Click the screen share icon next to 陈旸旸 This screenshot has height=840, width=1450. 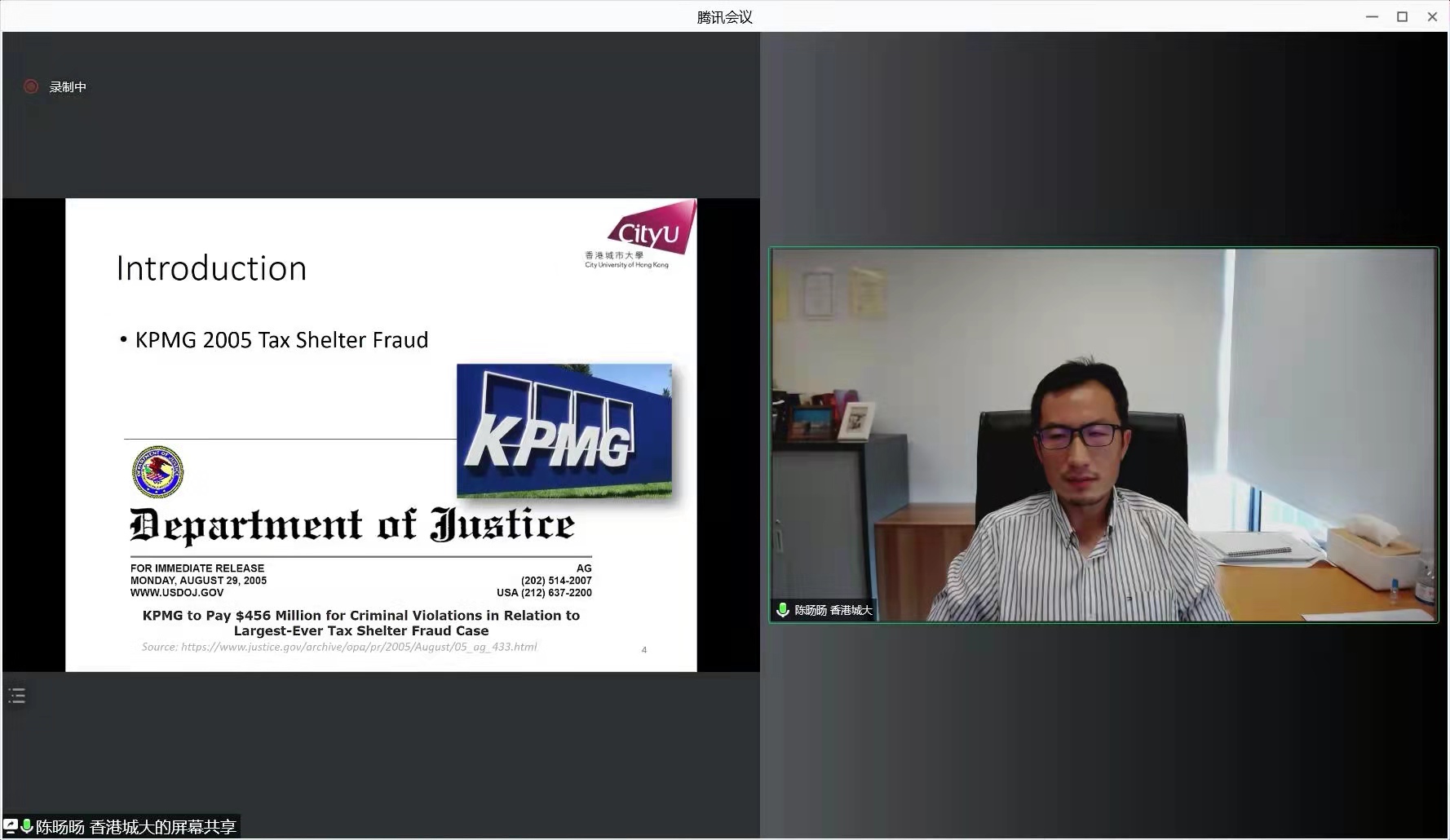(x=11, y=826)
